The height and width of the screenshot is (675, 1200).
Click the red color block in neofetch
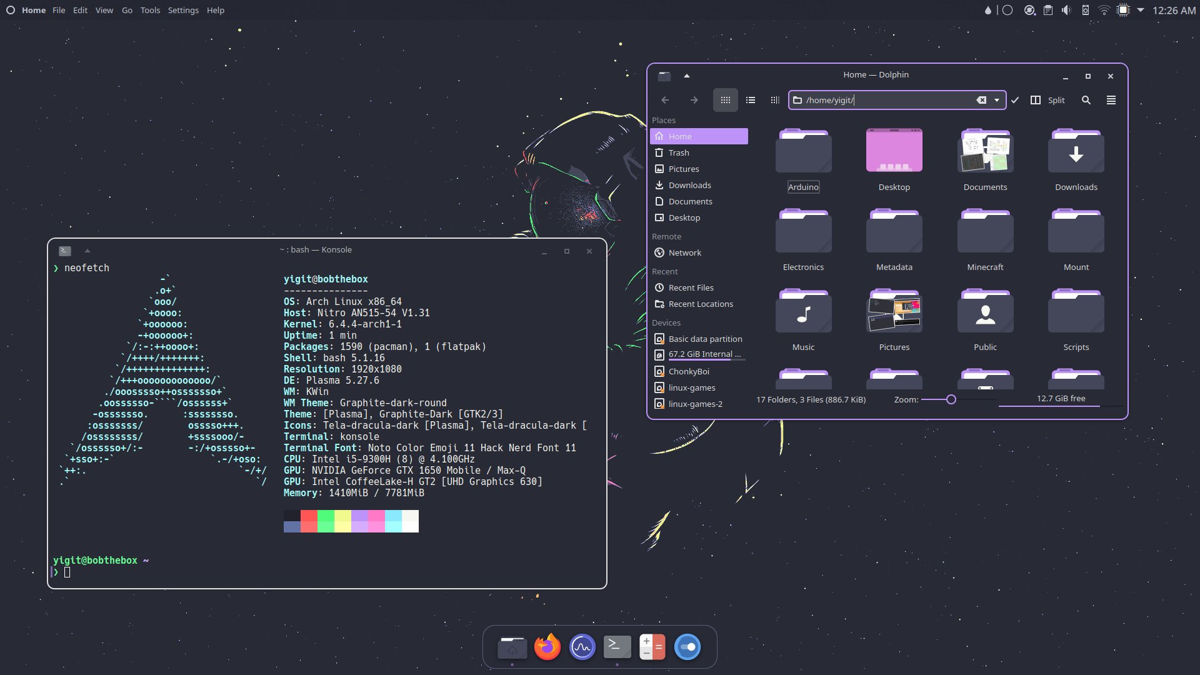309,521
